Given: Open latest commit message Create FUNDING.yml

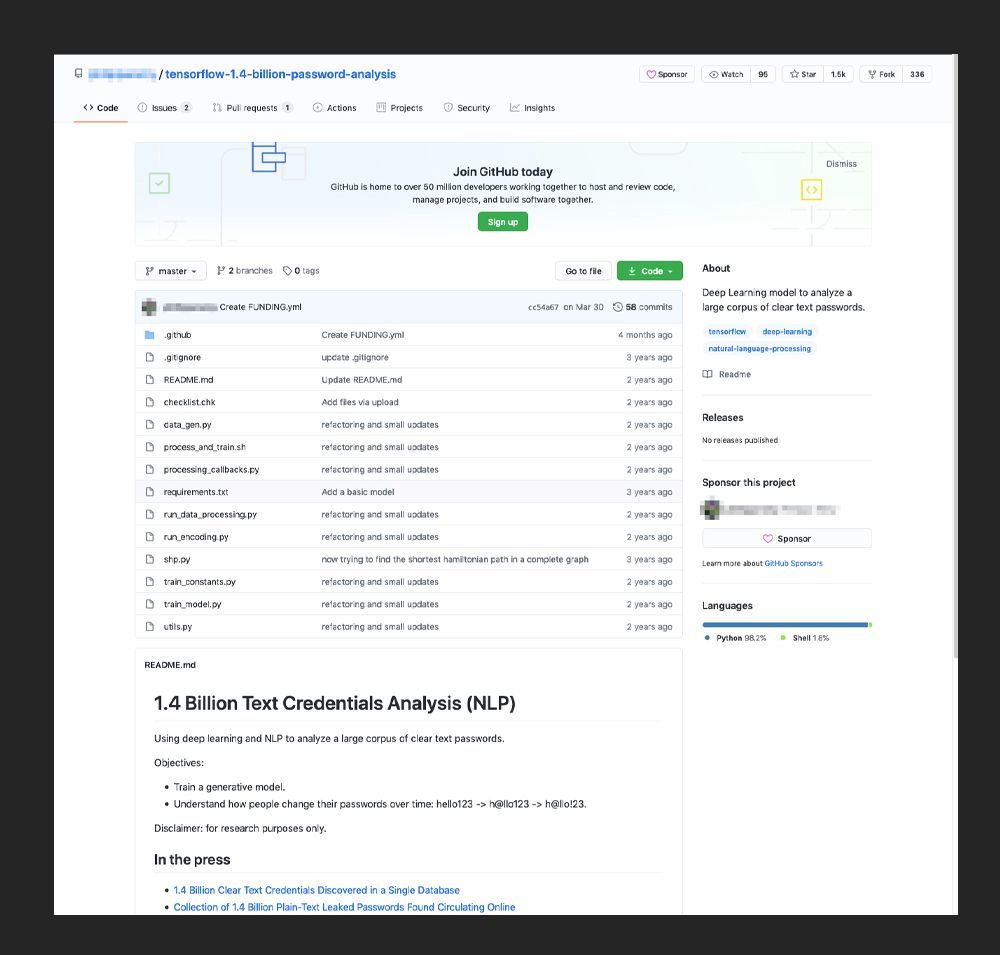Looking at the screenshot, I should coord(260,307).
